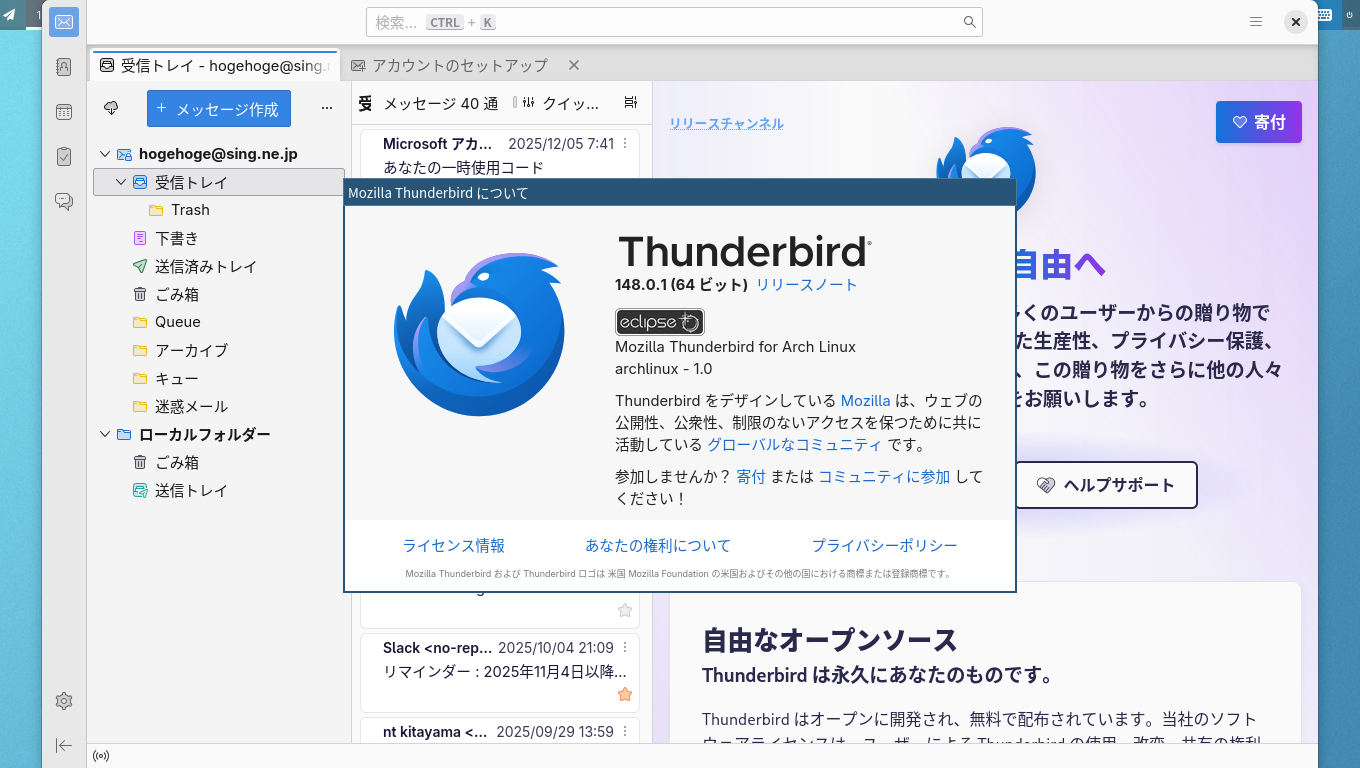Open the コミュニティに参加 link
Screen dimensions: 1360x768
[x=884, y=477]
